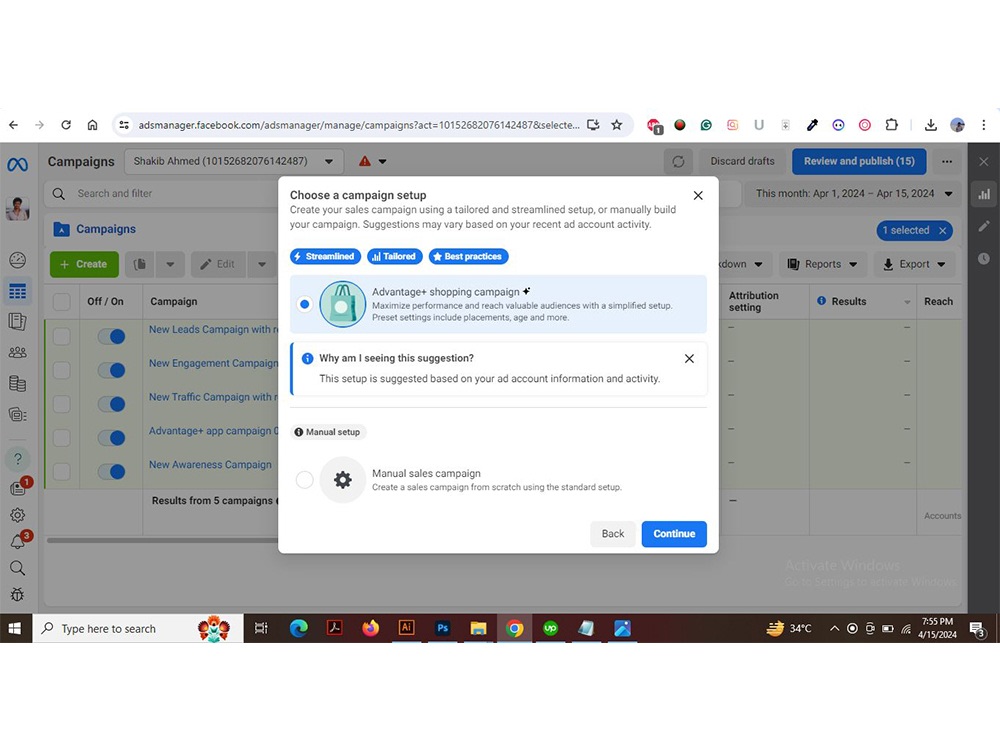The width and height of the screenshot is (1000, 750).
Task: Check the select-all checkbox in table header
Action: (x=62, y=302)
